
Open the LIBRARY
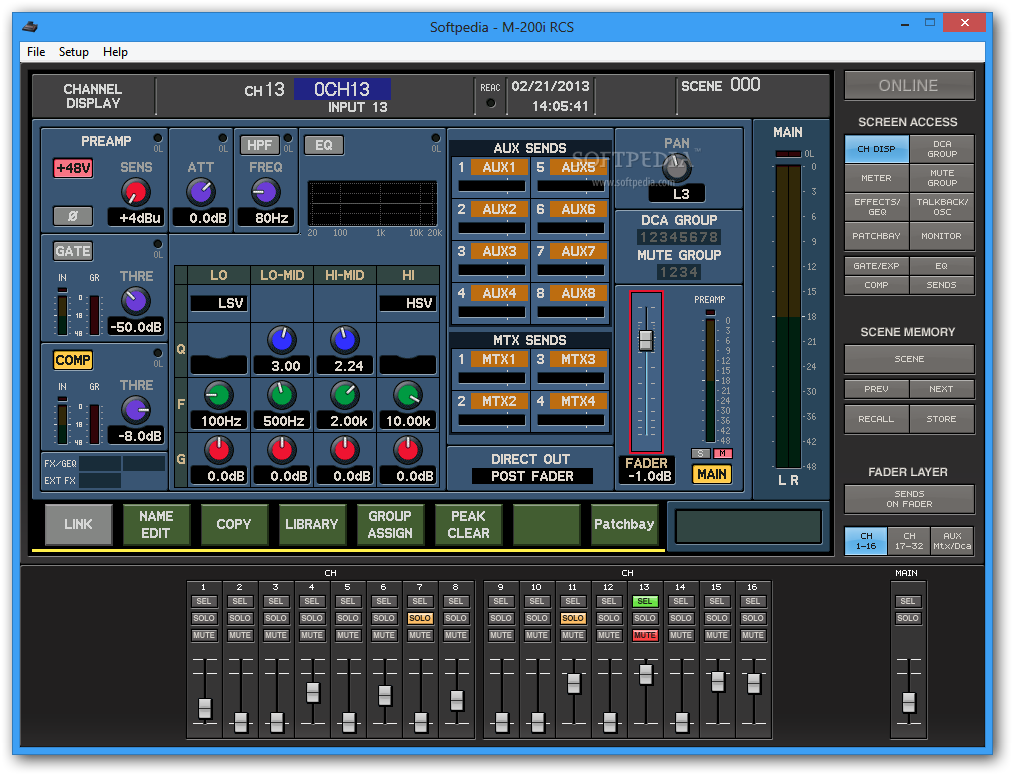coord(312,524)
